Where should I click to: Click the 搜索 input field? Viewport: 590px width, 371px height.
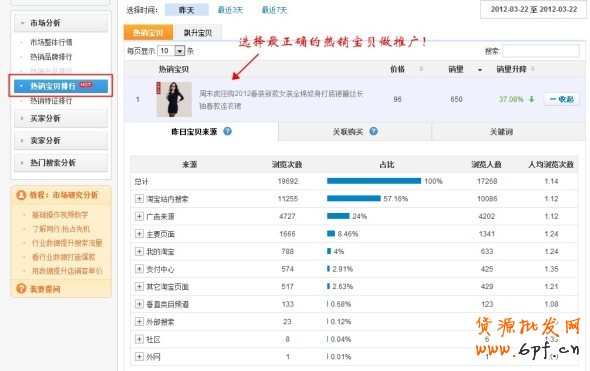click(x=541, y=51)
